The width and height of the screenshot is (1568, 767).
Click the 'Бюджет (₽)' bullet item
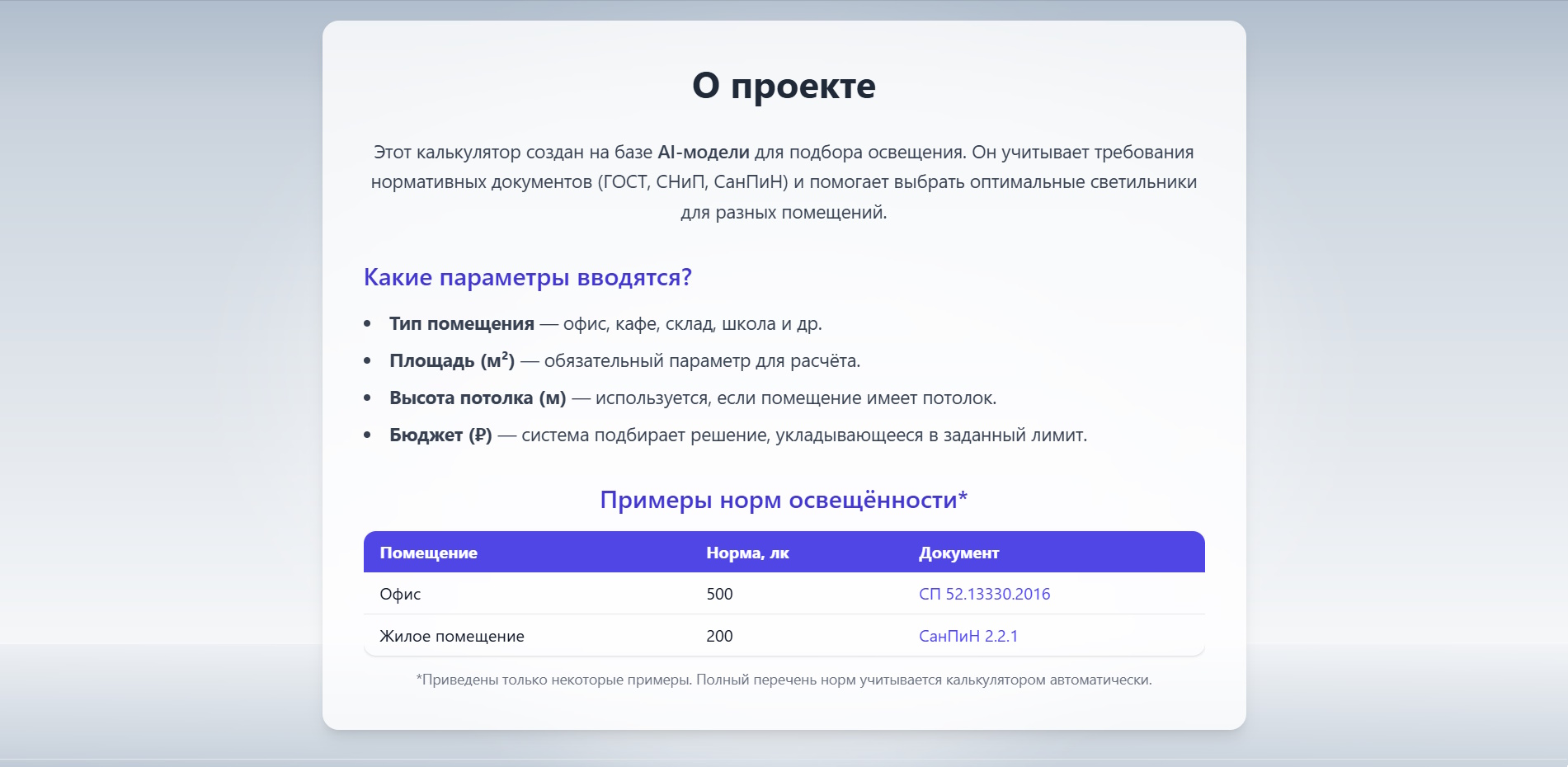pos(738,435)
